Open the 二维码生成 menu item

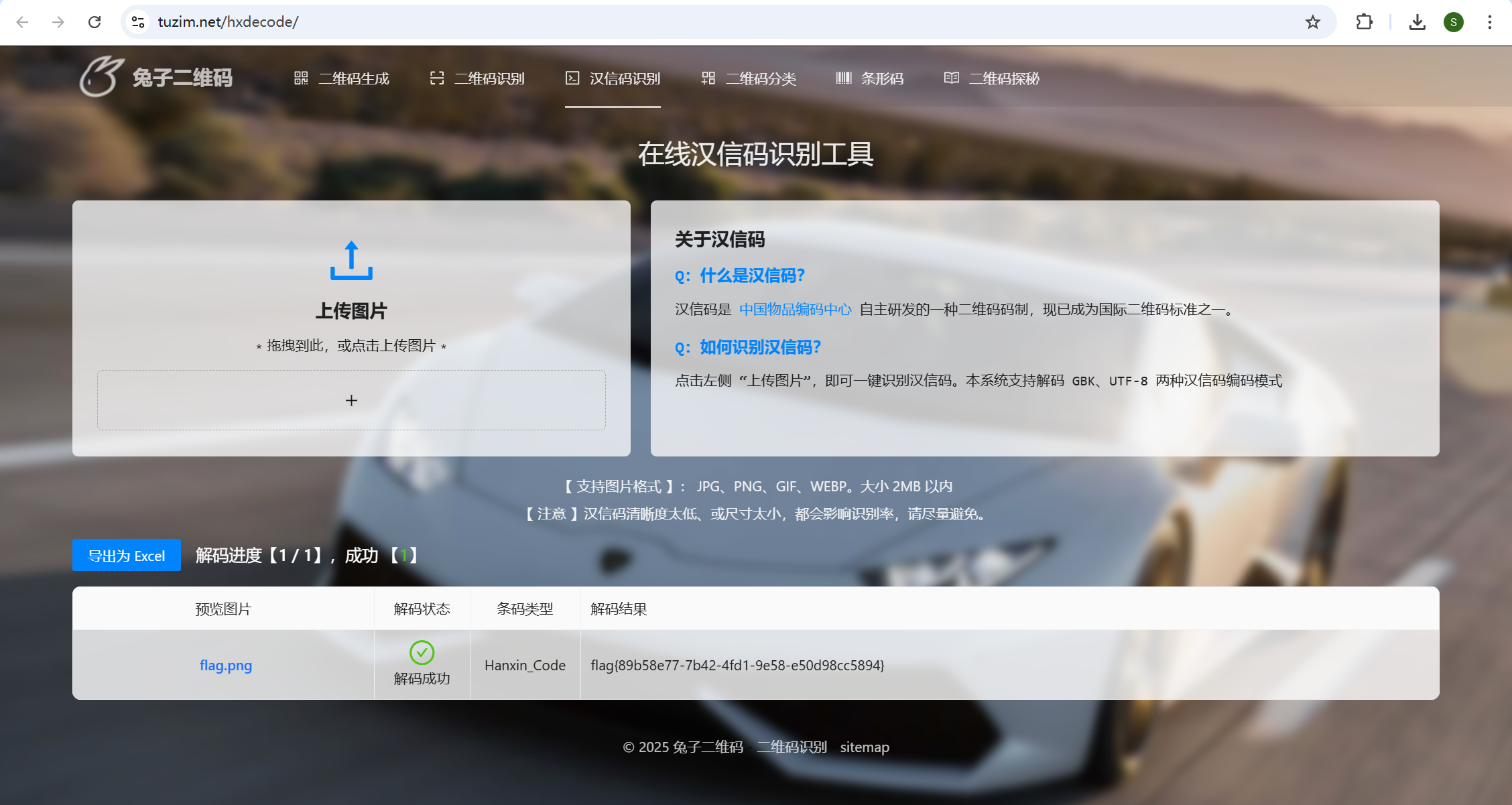[341, 78]
